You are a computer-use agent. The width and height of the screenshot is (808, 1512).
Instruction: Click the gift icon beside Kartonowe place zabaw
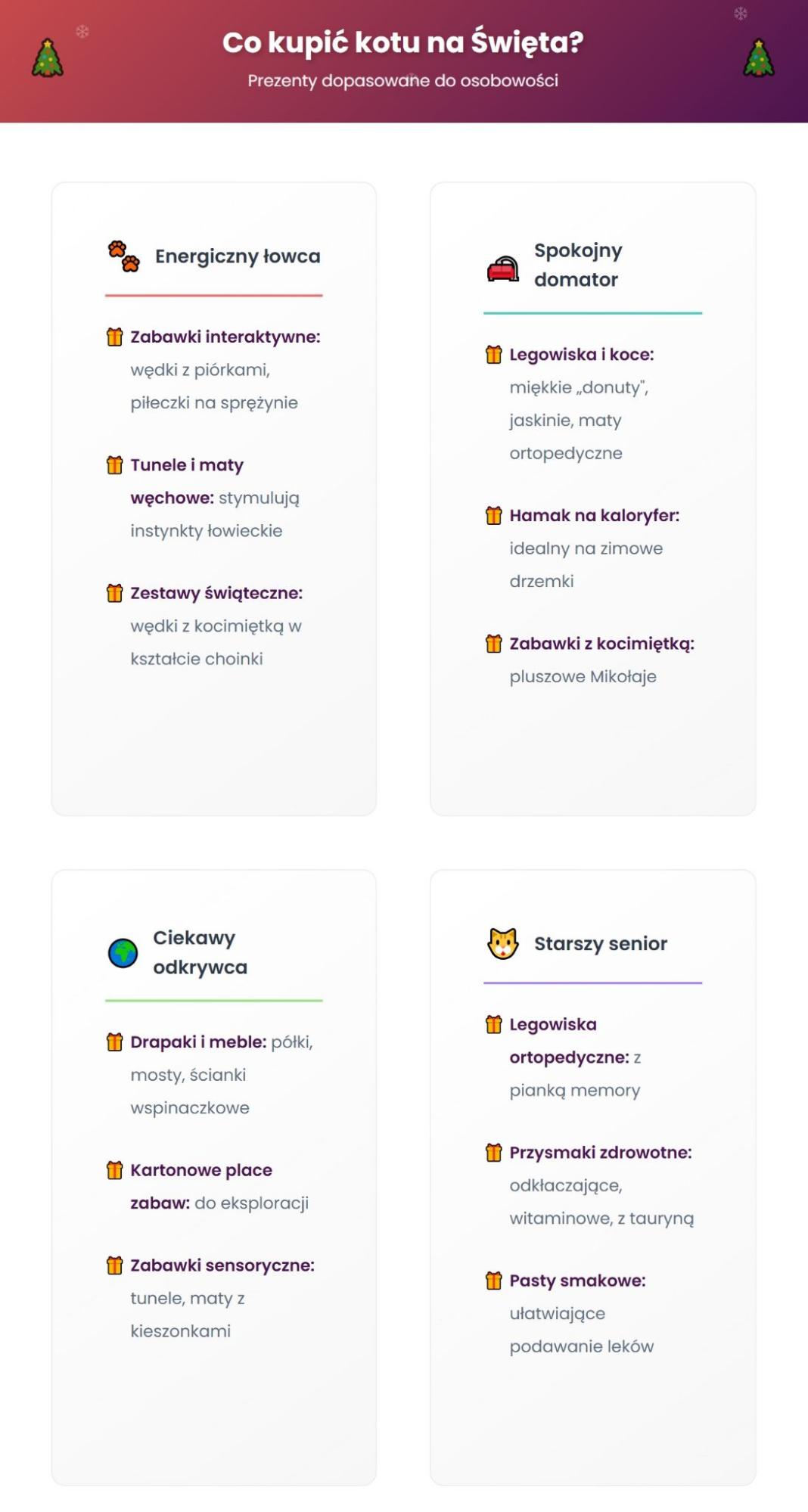point(114,1170)
